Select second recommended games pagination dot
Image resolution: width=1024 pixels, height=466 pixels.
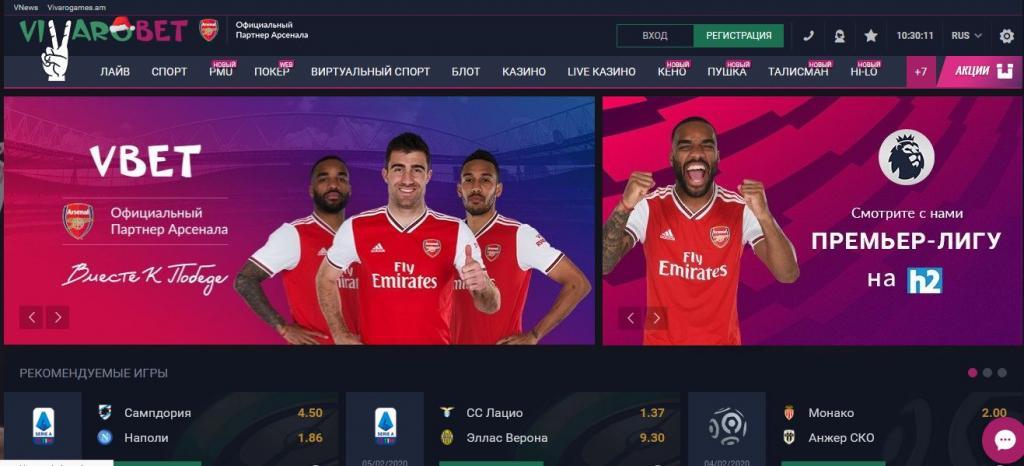(987, 373)
